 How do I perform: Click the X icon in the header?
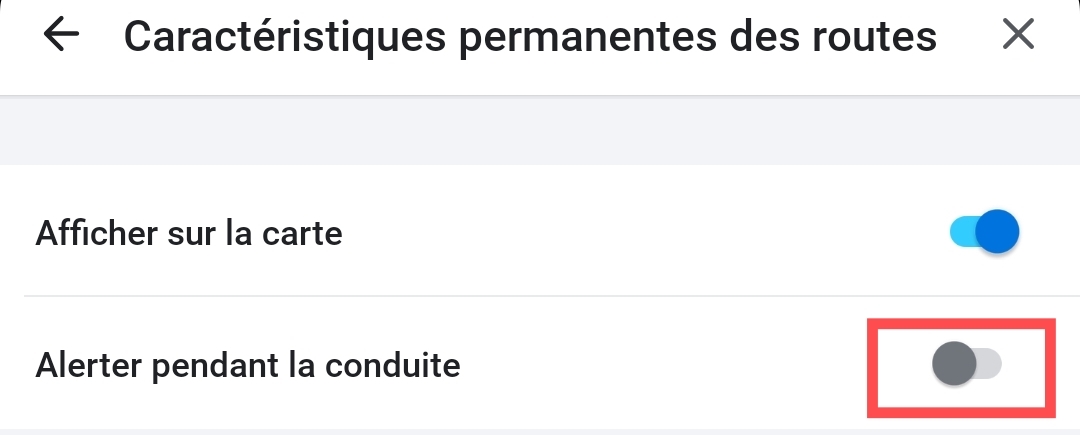point(1018,36)
